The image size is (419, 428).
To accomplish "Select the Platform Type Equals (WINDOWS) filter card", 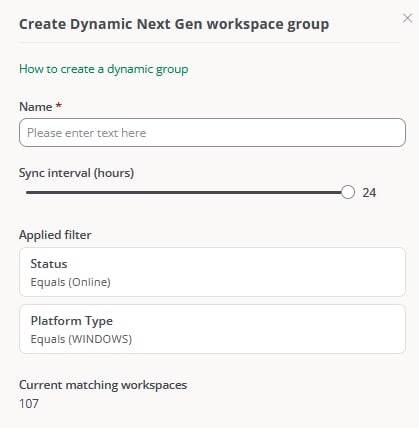I will (212, 329).
